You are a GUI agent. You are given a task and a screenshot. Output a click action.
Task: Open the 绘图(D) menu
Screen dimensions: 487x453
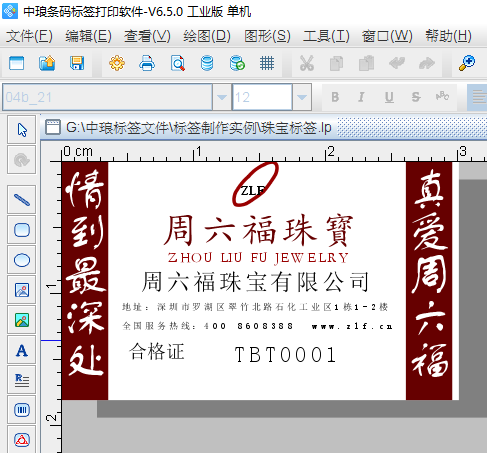207,36
